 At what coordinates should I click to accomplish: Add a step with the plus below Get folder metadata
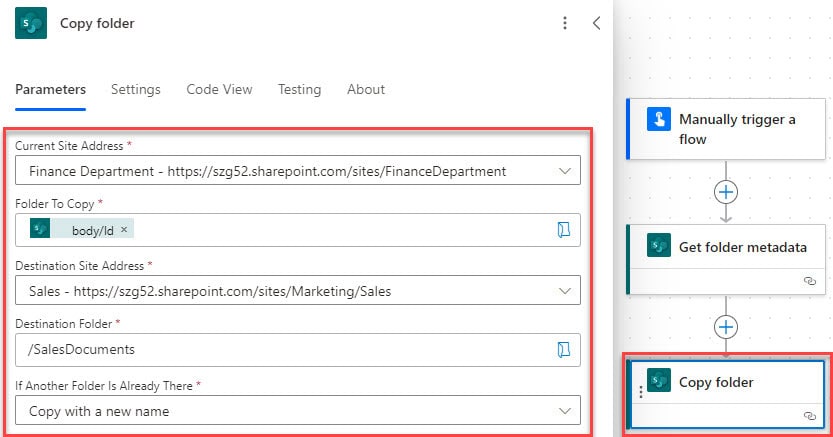(726, 327)
